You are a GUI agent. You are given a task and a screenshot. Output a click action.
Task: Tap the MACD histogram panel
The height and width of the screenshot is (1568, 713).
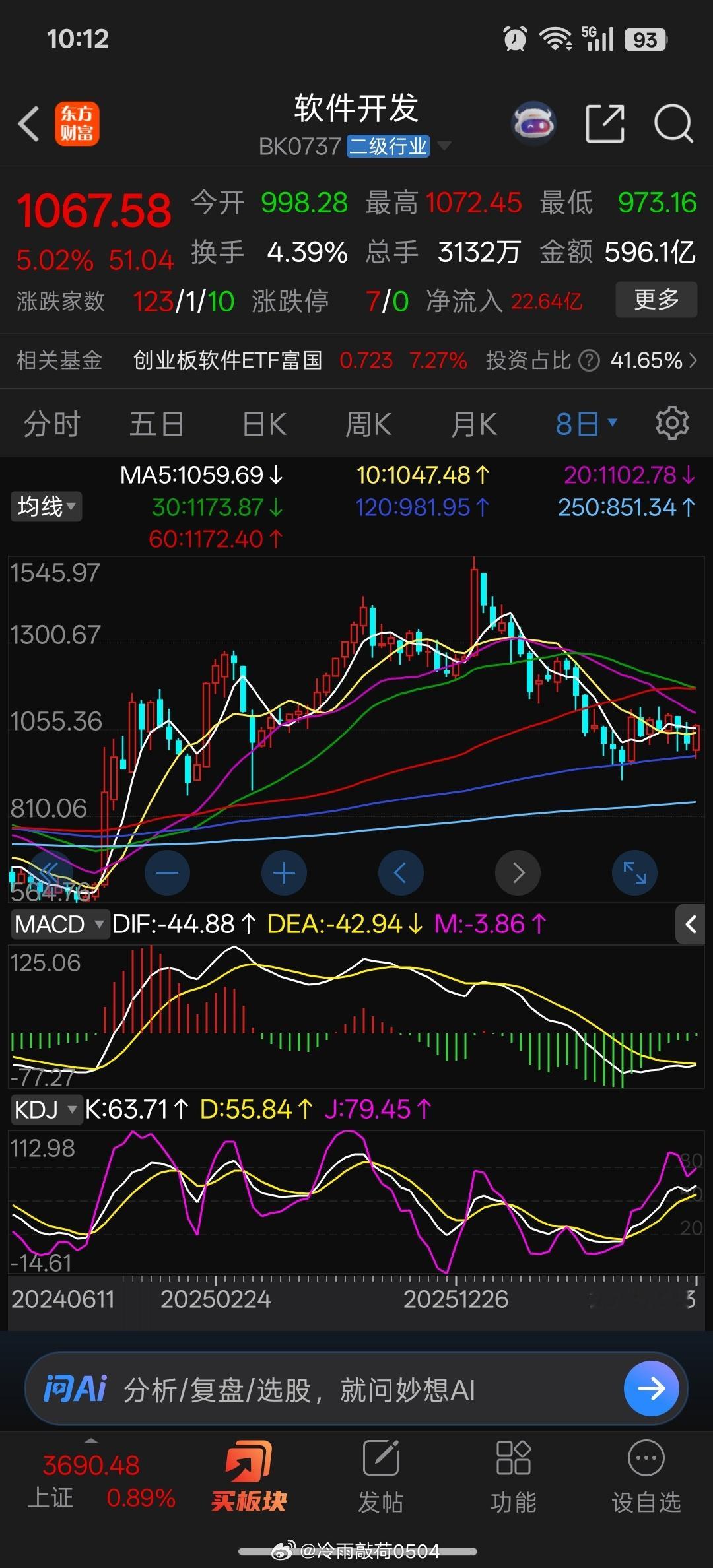click(x=356, y=1017)
